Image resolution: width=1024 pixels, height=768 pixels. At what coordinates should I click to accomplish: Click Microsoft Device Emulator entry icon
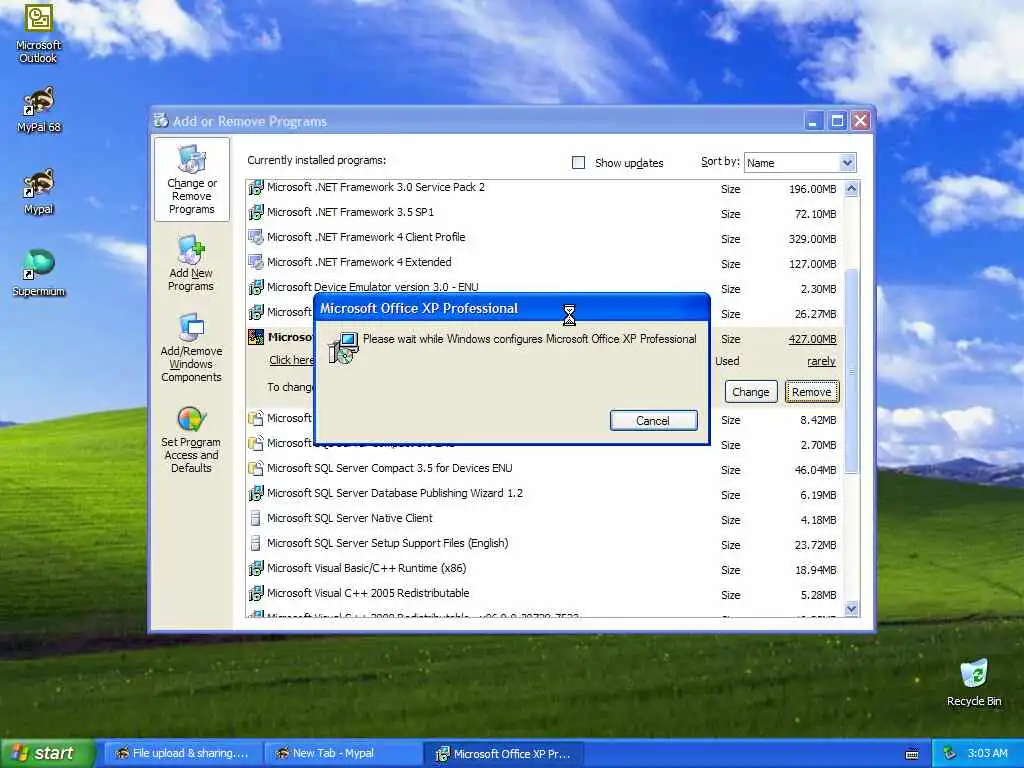(256, 287)
